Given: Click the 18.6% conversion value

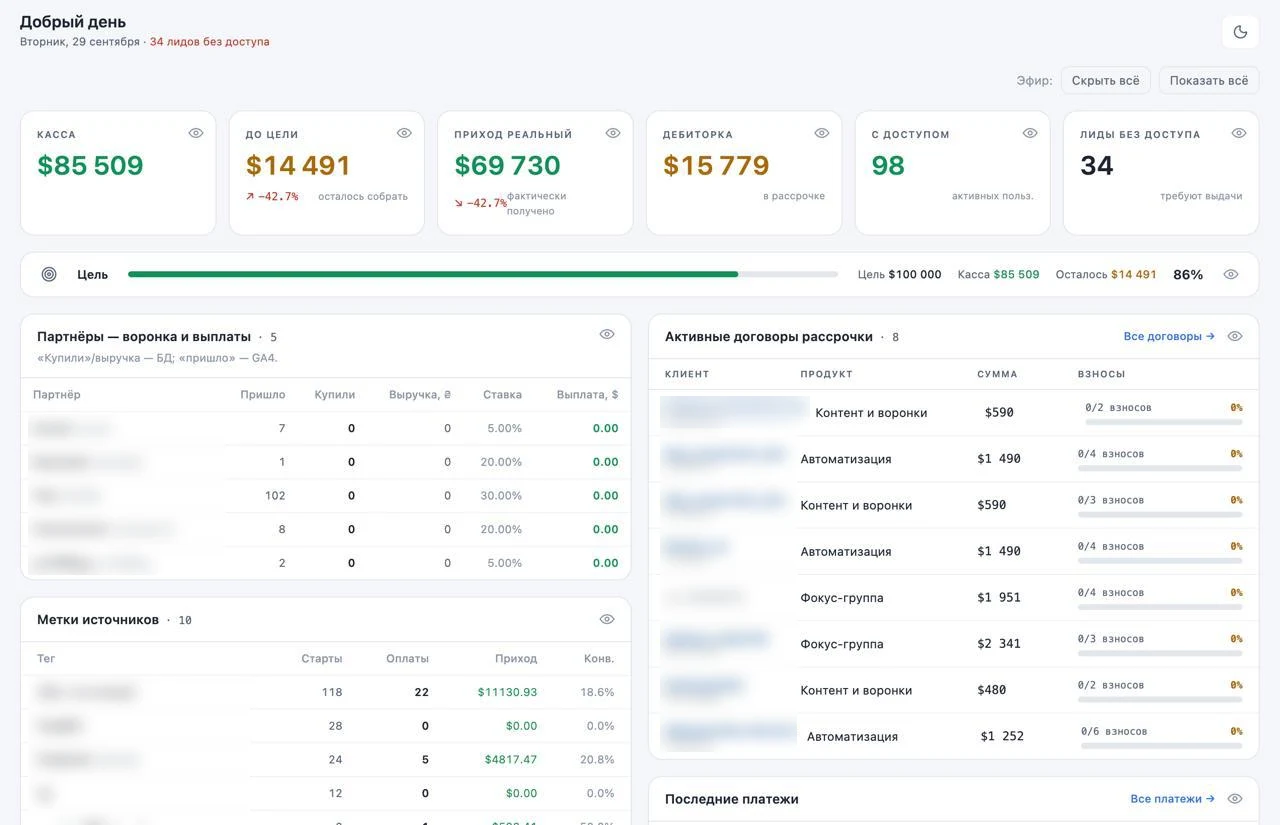Looking at the screenshot, I should [597, 692].
